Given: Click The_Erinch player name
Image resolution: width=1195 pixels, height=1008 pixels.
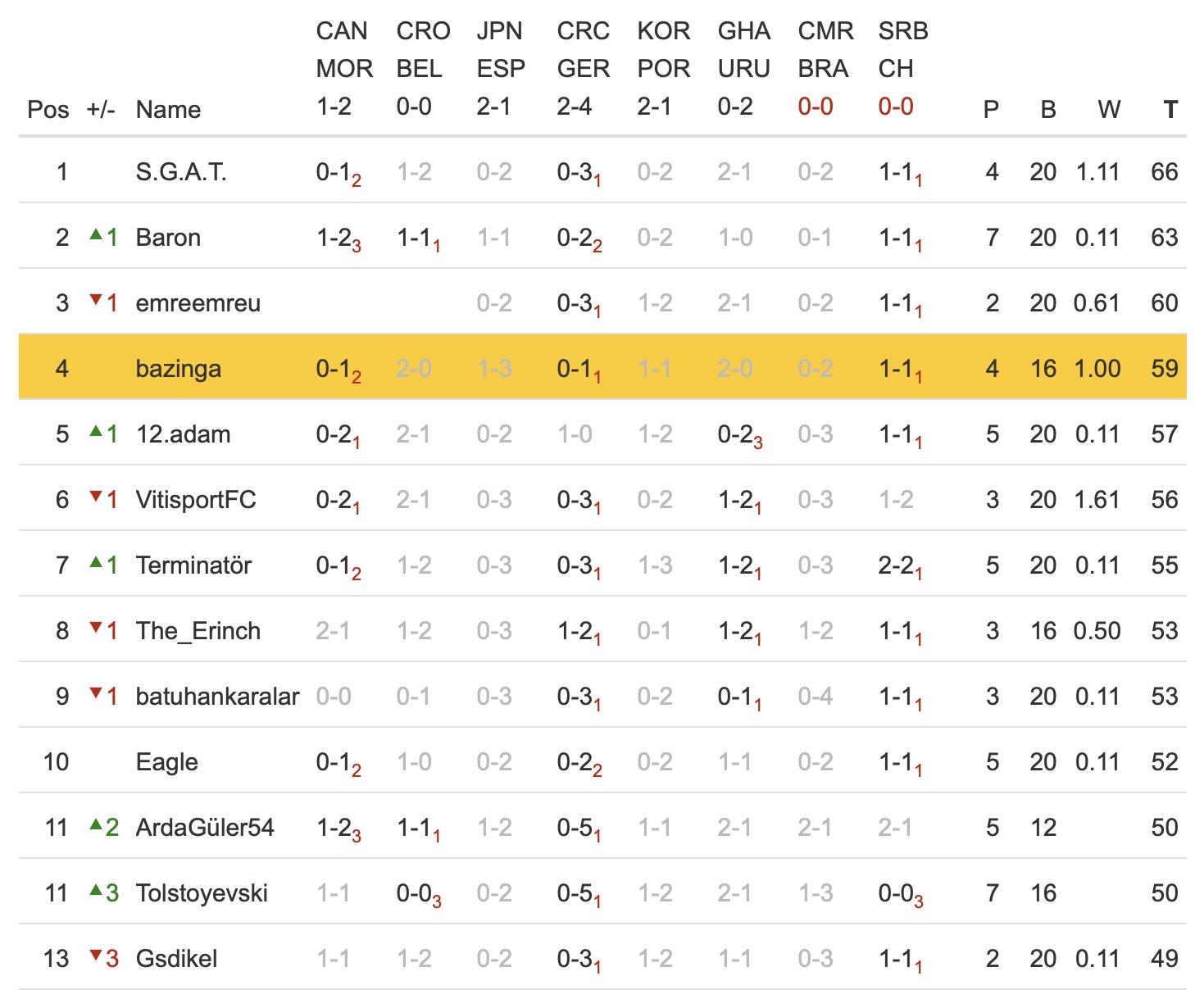Looking at the screenshot, I should tap(198, 631).
